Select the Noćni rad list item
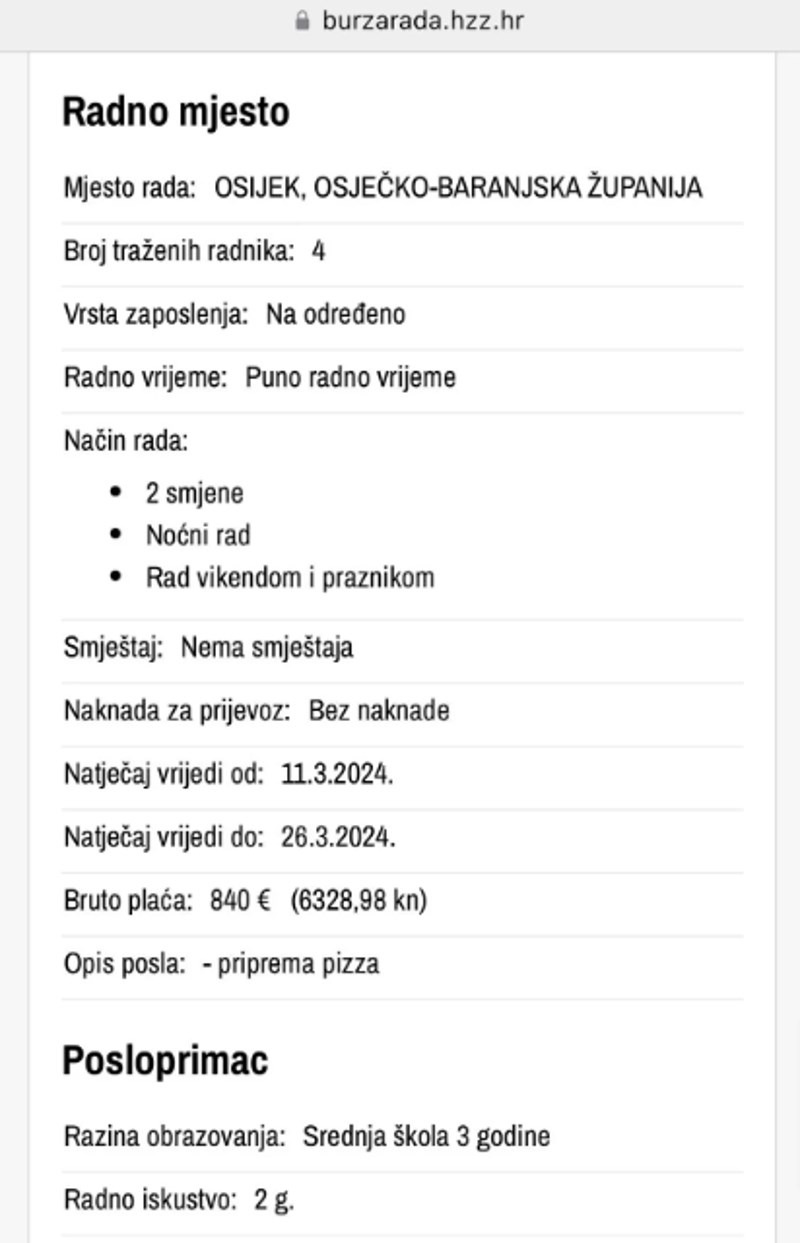Image resolution: width=800 pixels, height=1243 pixels. (x=198, y=535)
